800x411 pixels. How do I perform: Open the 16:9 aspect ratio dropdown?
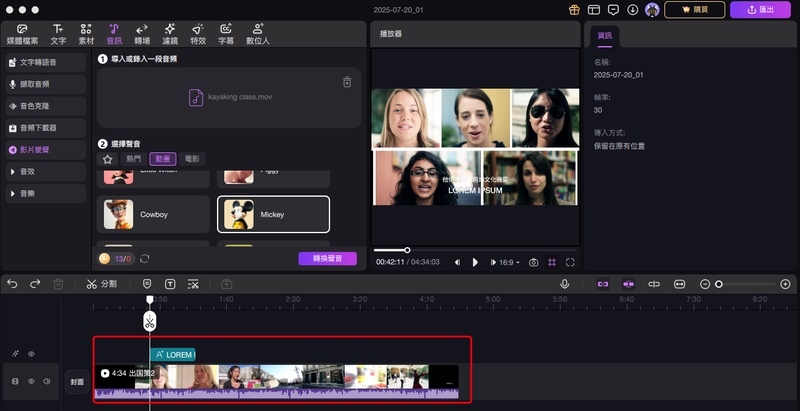(509, 262)
